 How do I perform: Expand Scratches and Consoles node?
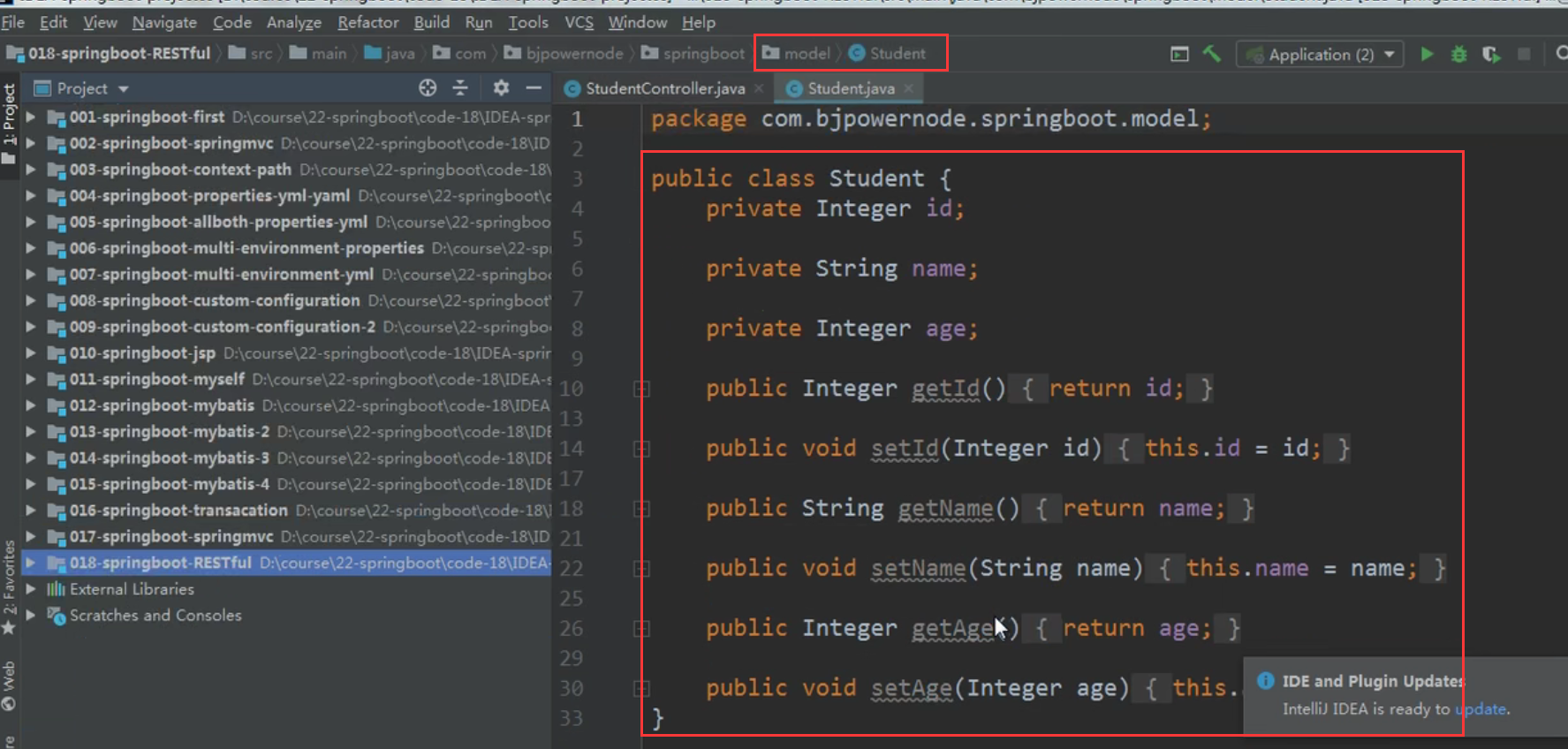pos(31,615)
